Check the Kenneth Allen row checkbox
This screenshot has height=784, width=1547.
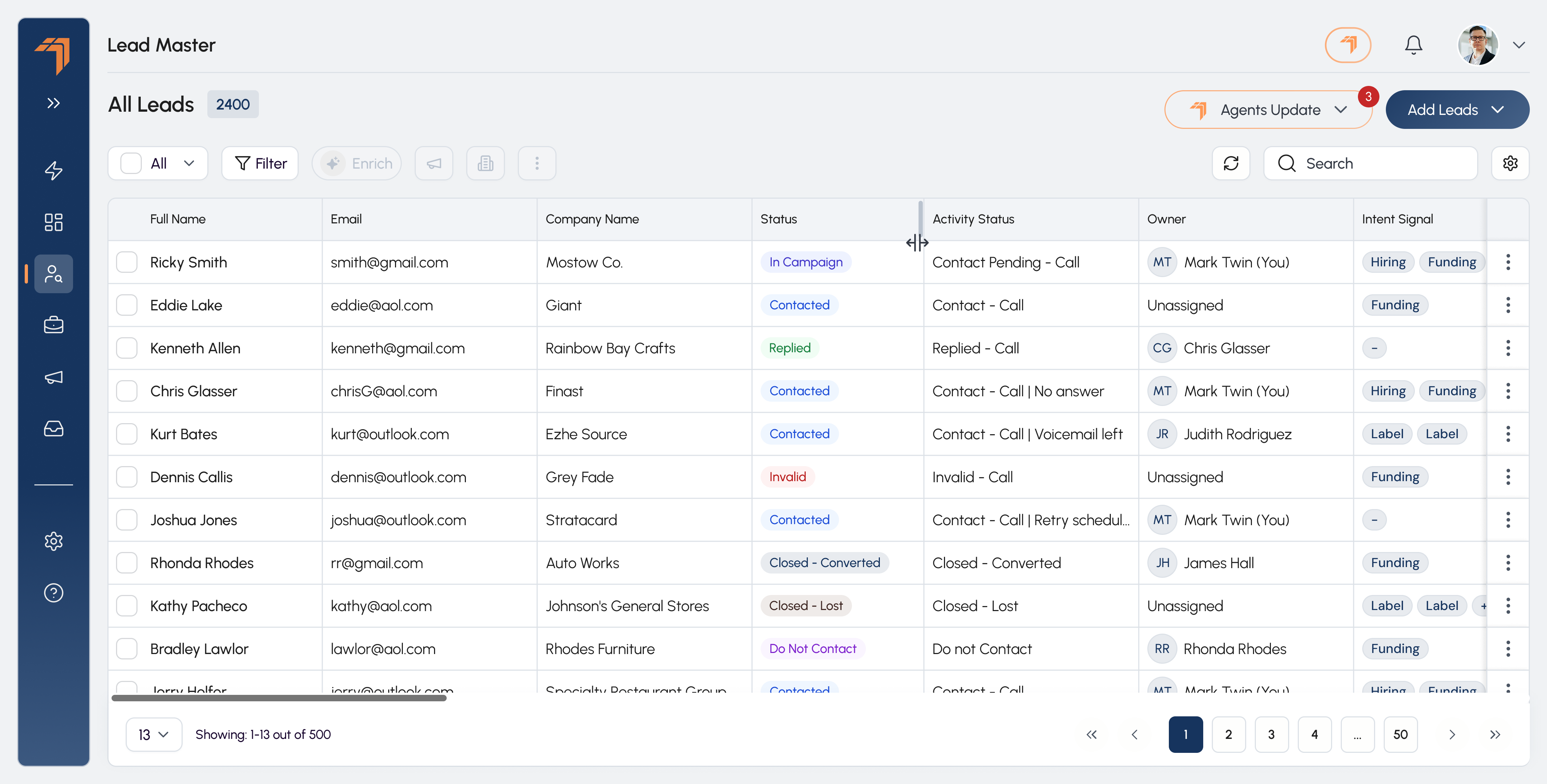[x=127, y=348]
